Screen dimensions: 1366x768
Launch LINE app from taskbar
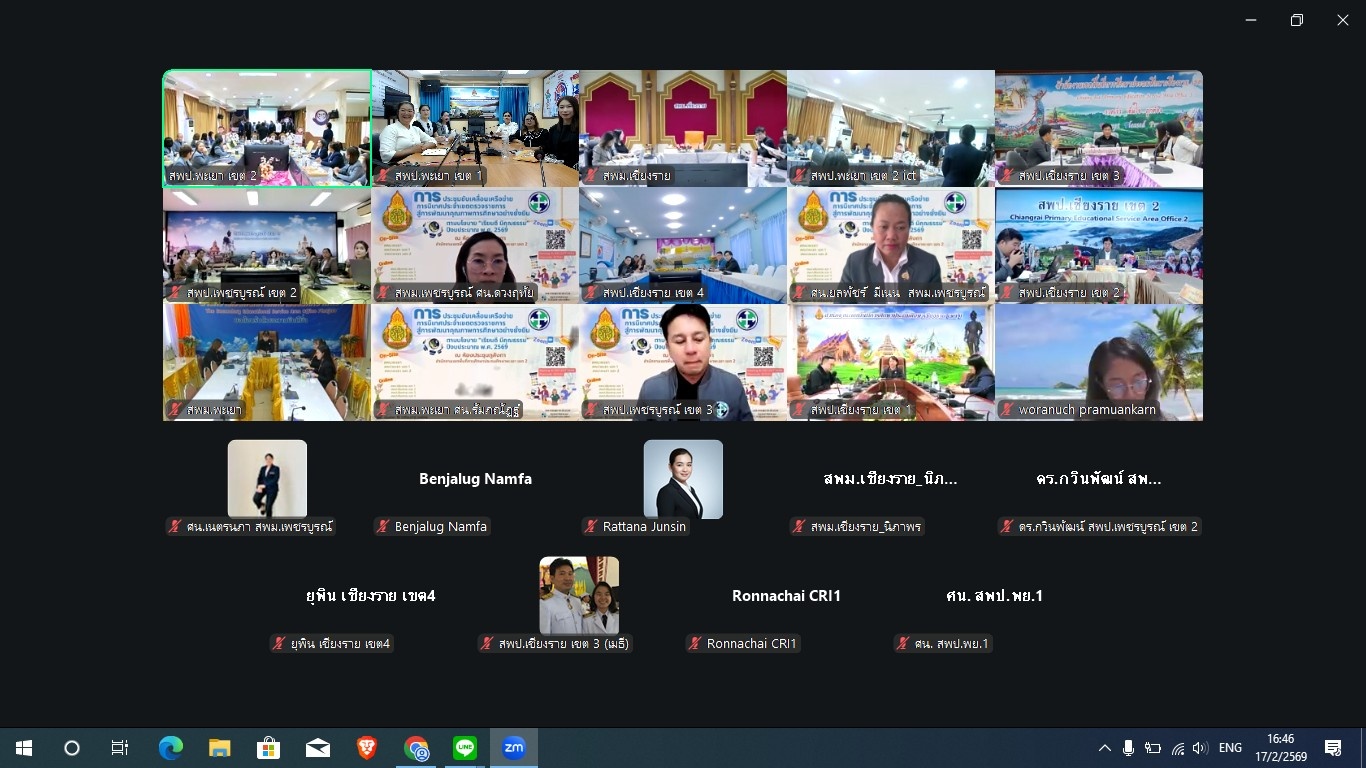[465, 748]
